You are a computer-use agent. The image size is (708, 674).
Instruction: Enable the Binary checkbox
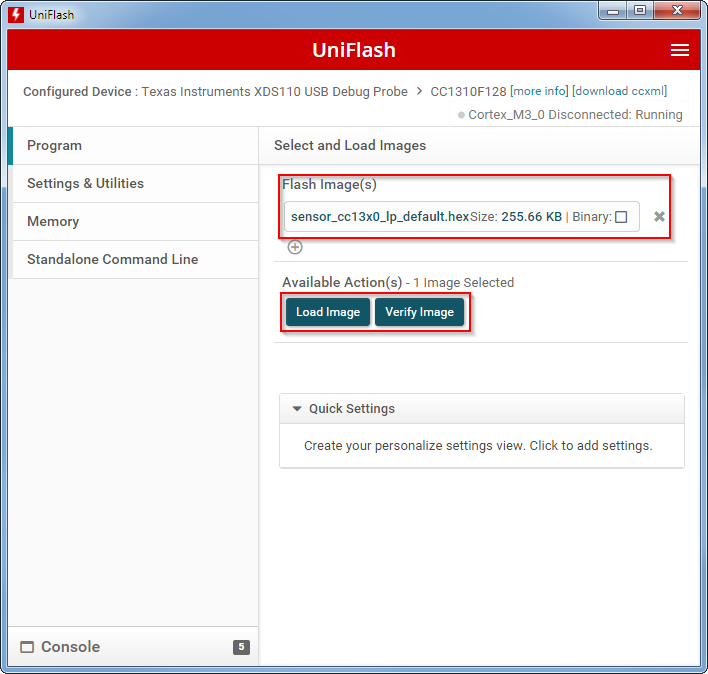coord(621,217)
